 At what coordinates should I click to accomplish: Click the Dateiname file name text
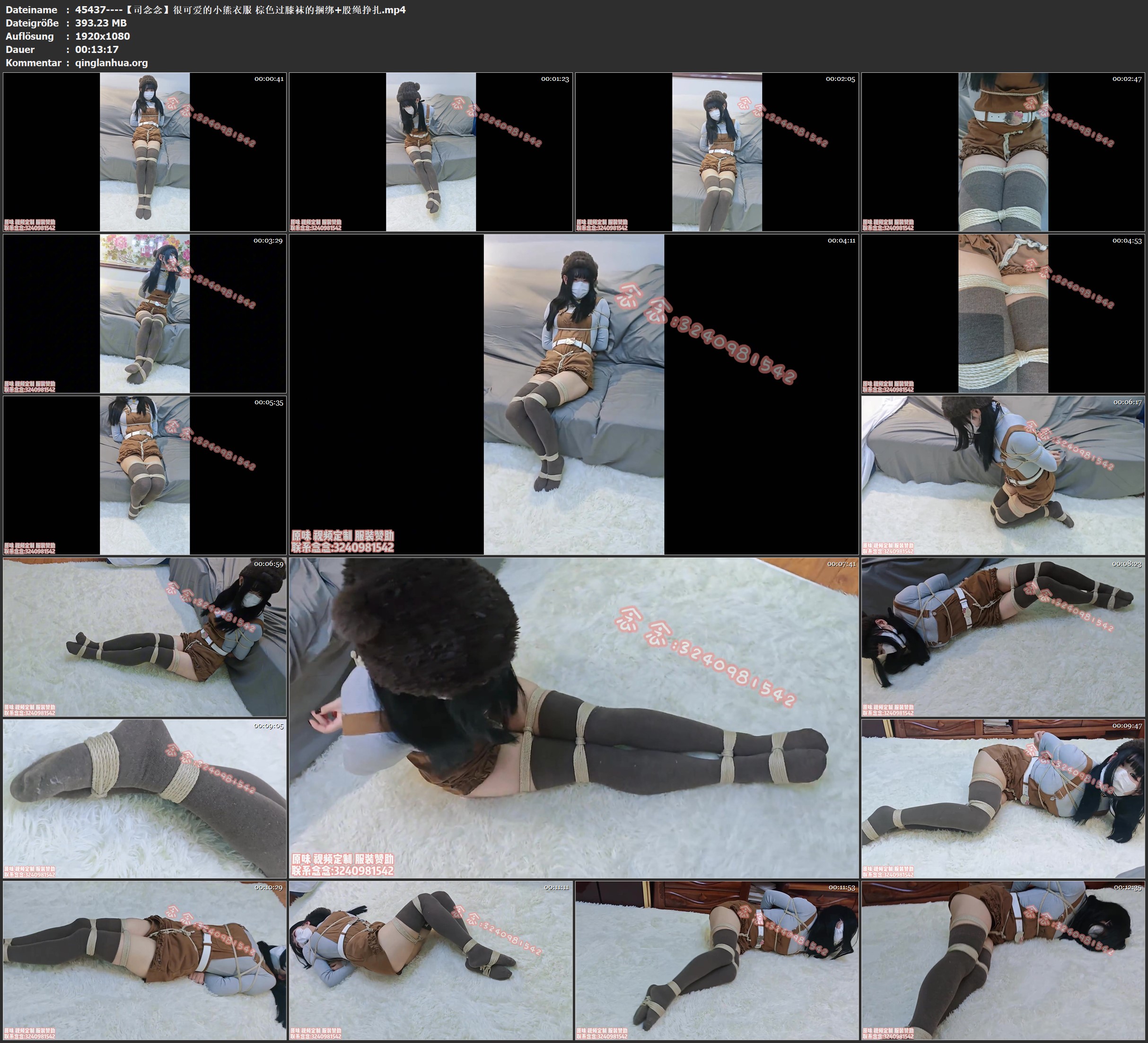pyautogui.click(x=240, y=9)
